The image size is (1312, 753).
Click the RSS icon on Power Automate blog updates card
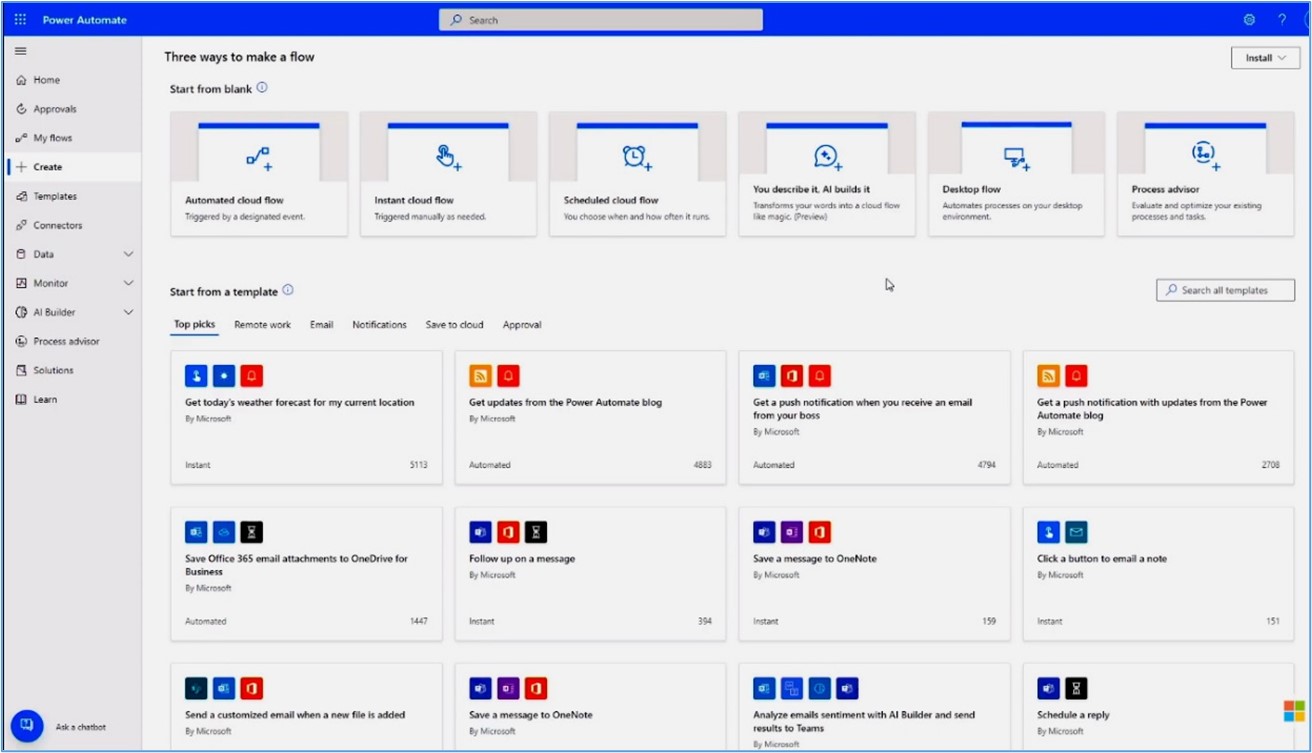[481, 376]
